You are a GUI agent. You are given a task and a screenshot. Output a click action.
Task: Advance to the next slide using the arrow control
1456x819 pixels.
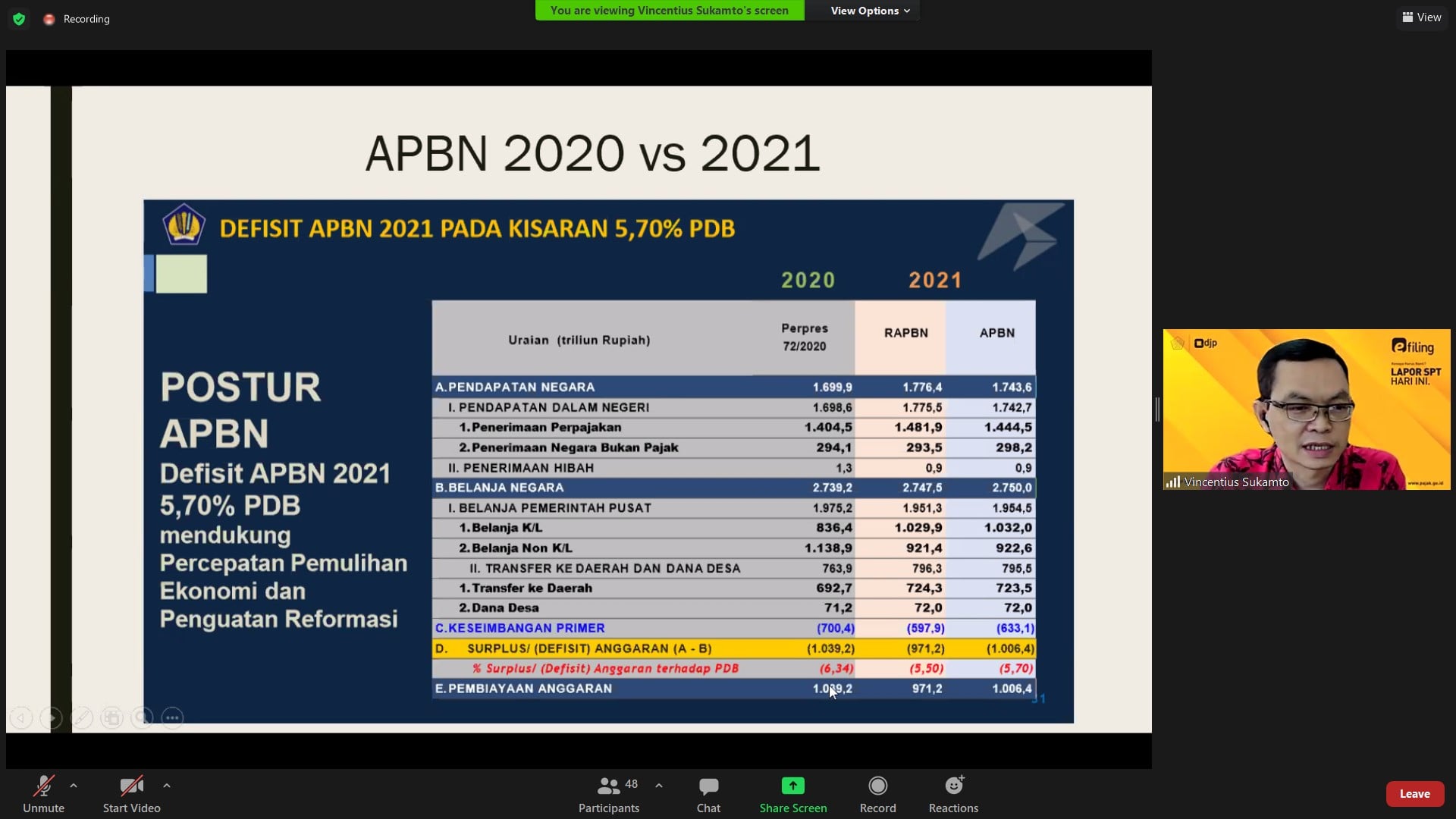click(x=52, y=717)
